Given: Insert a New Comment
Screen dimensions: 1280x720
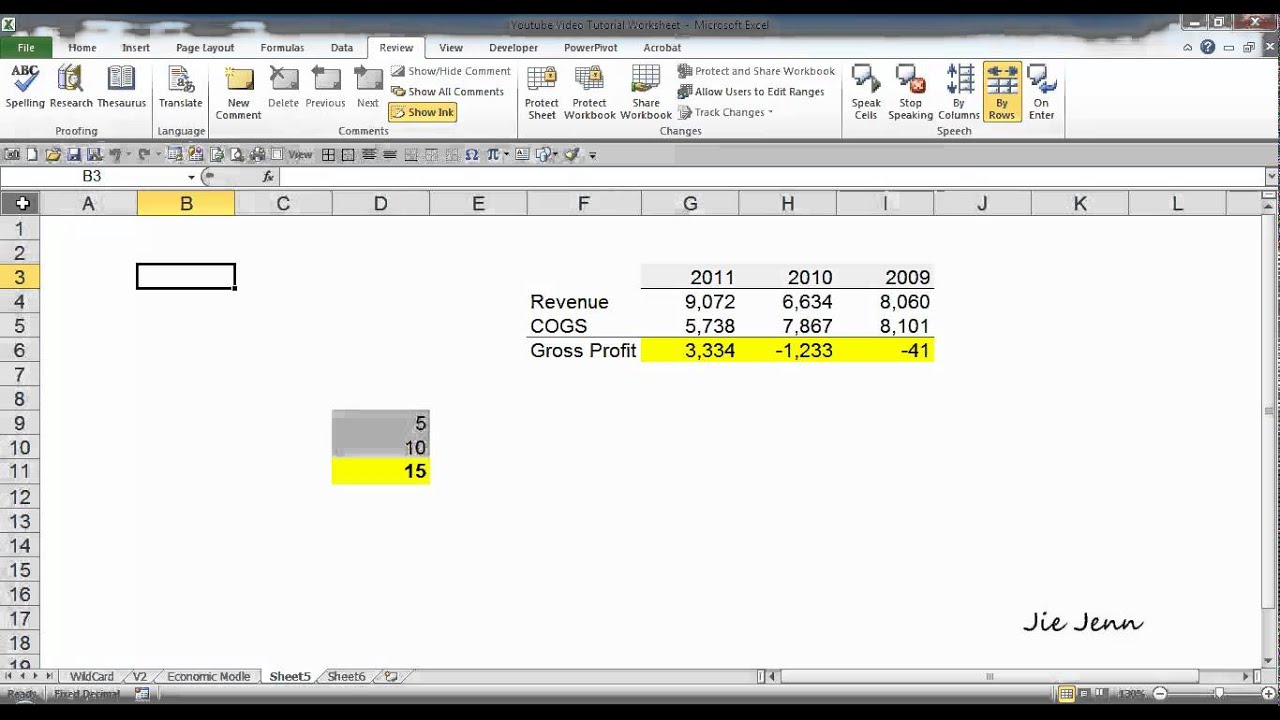Looking at the screenshot, I should tap(238, 92).
